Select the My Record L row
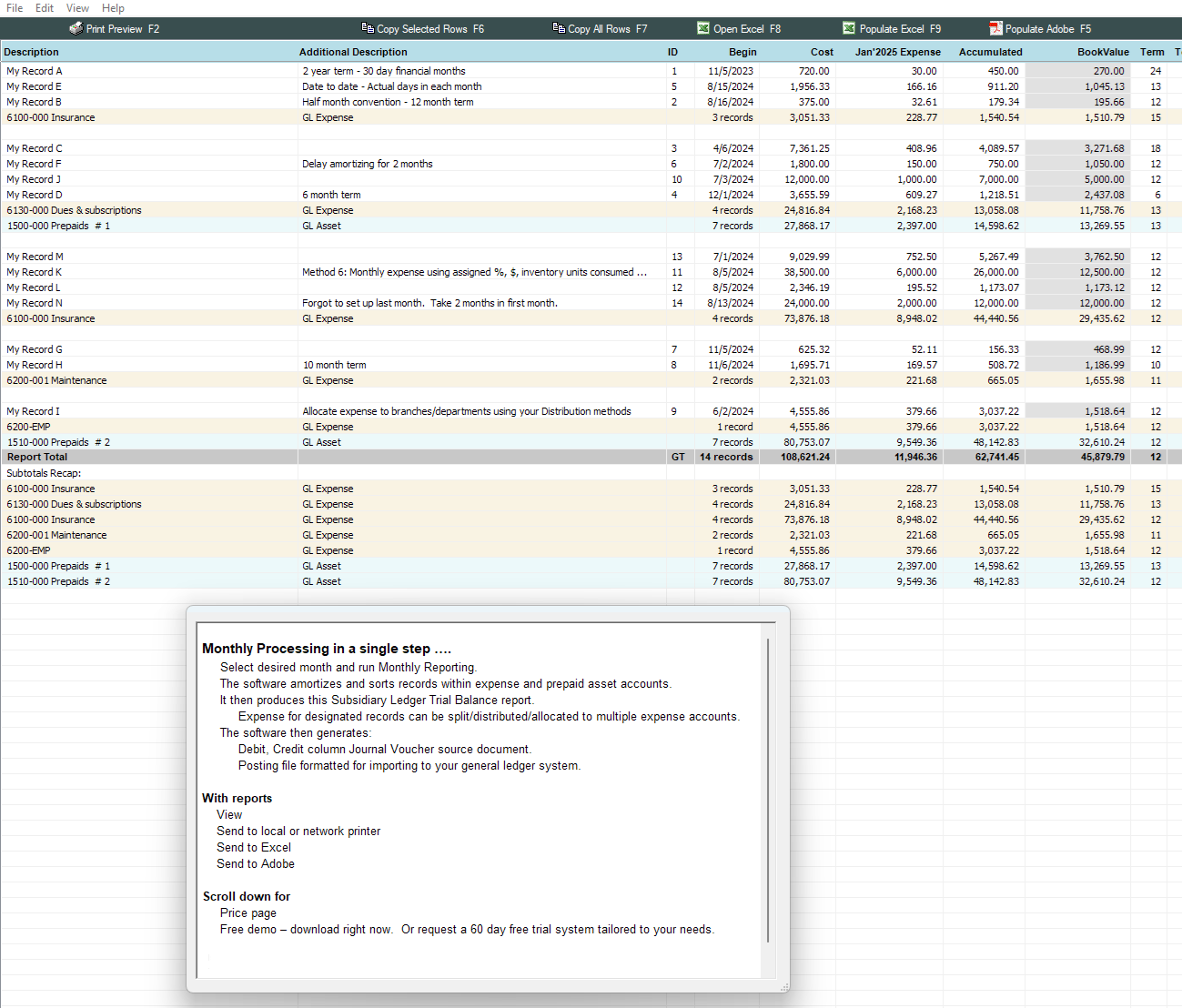 pos(591,287)
